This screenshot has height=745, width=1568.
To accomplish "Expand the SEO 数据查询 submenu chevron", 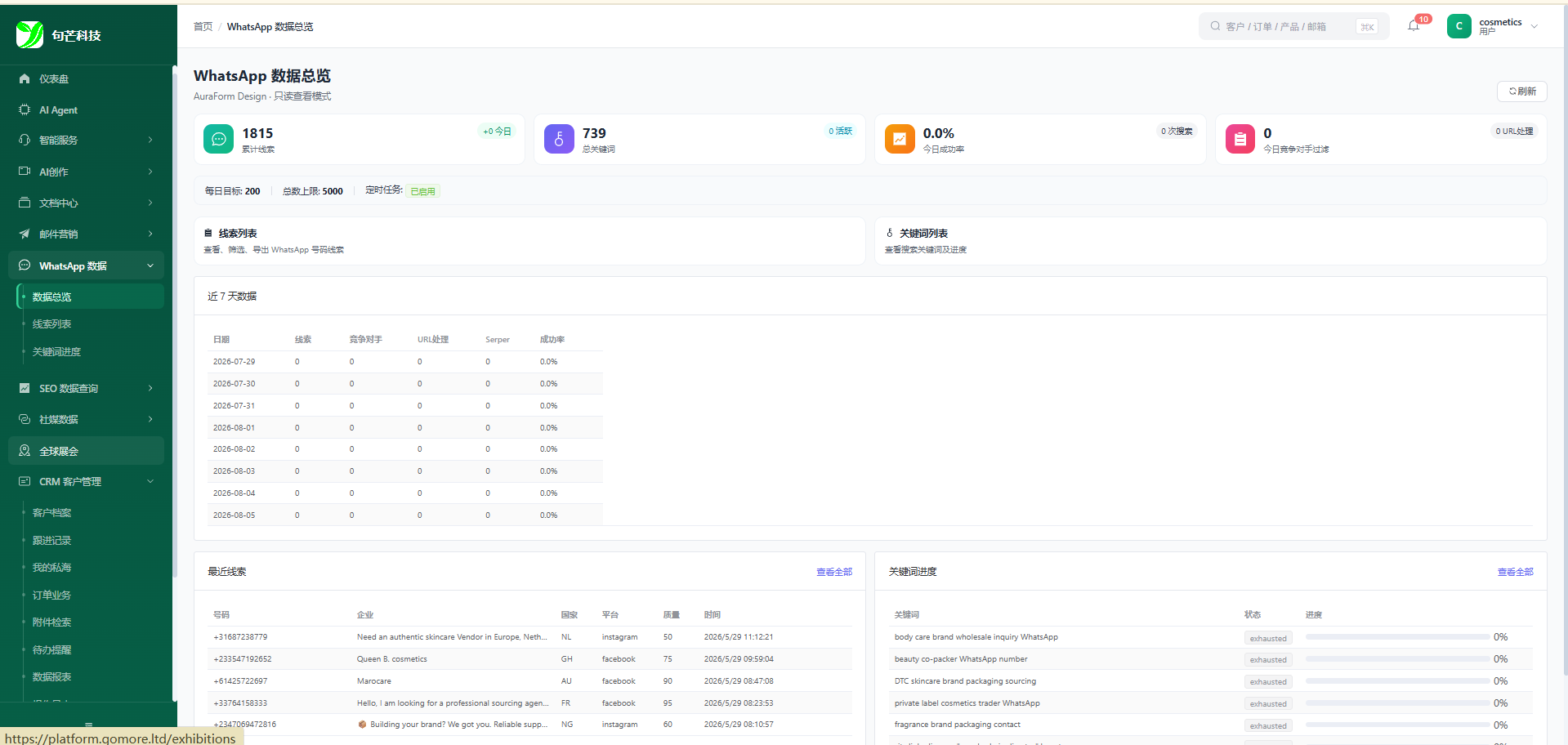I will point(150,388).
